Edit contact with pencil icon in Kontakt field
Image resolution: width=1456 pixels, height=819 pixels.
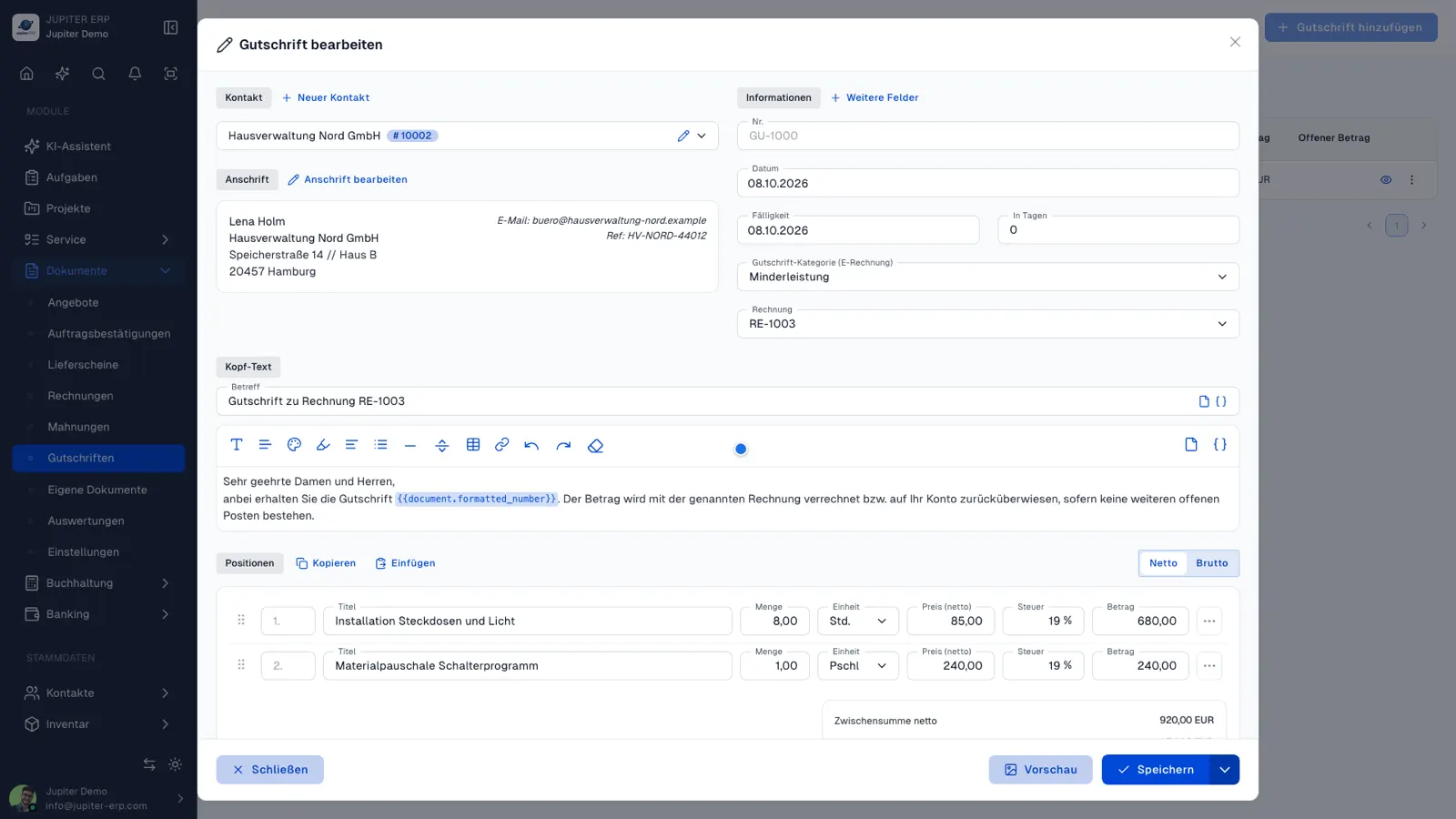683,136
